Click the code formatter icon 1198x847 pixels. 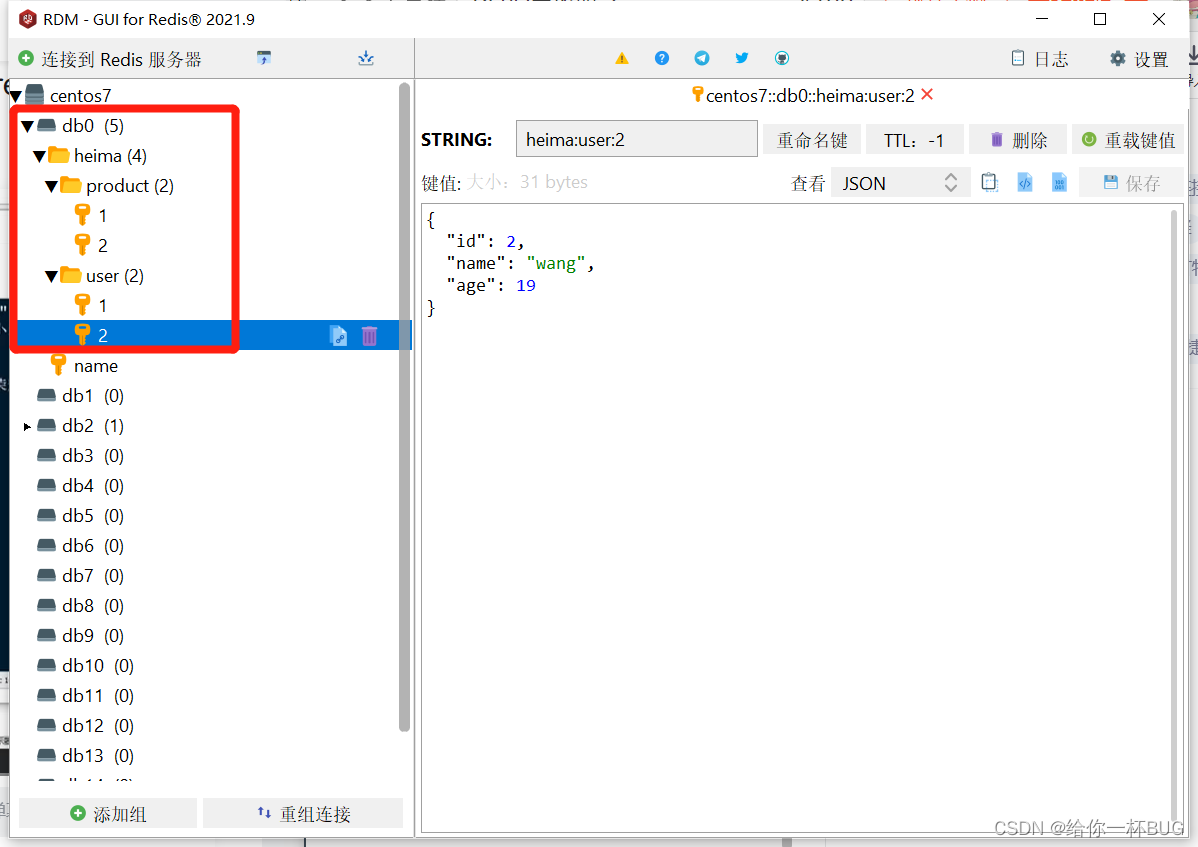pos(1025,183)
